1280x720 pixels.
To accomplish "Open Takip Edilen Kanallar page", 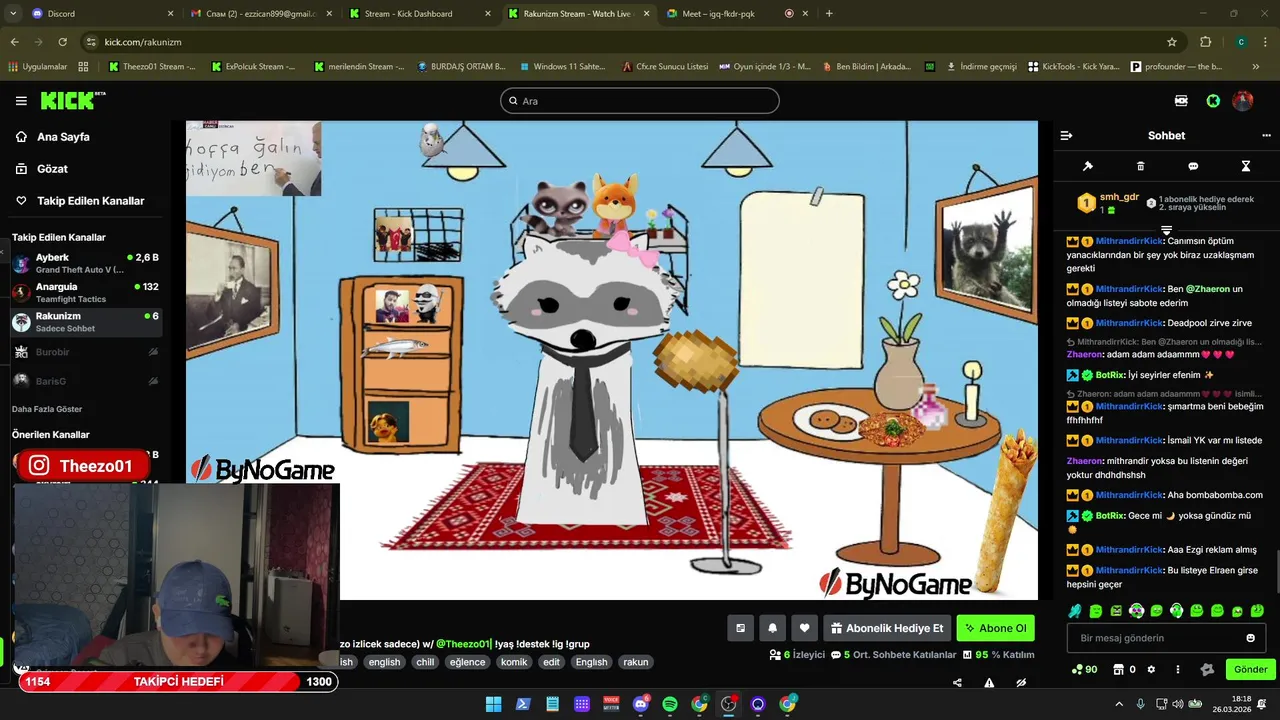I will [x=90, y=201].
